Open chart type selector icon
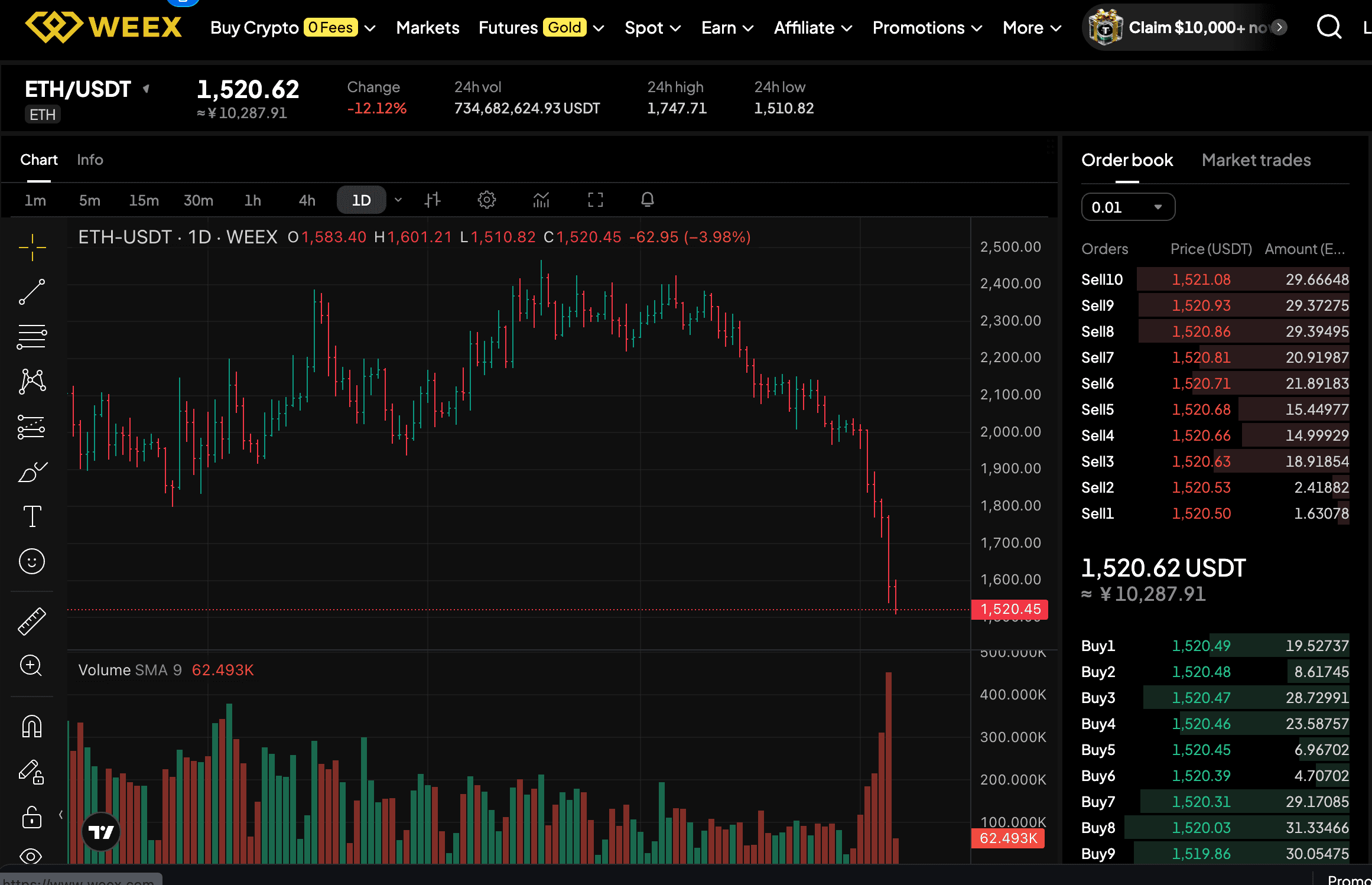The height and width of the screenshot is (885, 1372). [433, 200]
